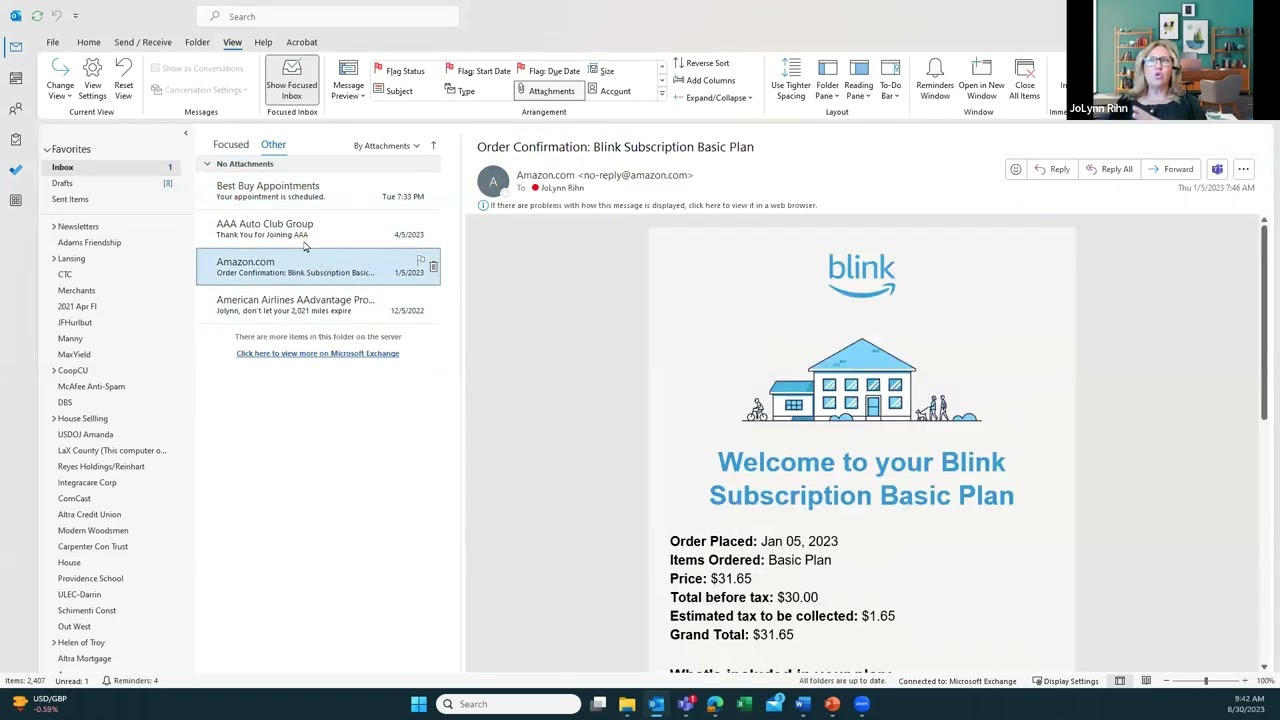The image size is (1280, 720).
Task: Open Excel from the taskbar
Action: point(744,704)
